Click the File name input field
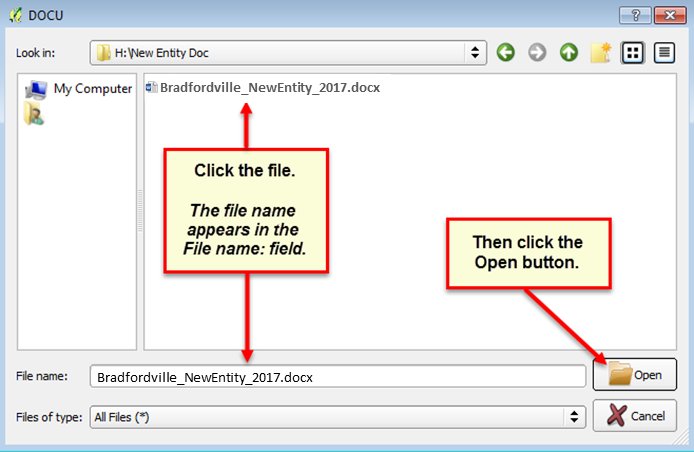694x452 pixels. (338, 377)
